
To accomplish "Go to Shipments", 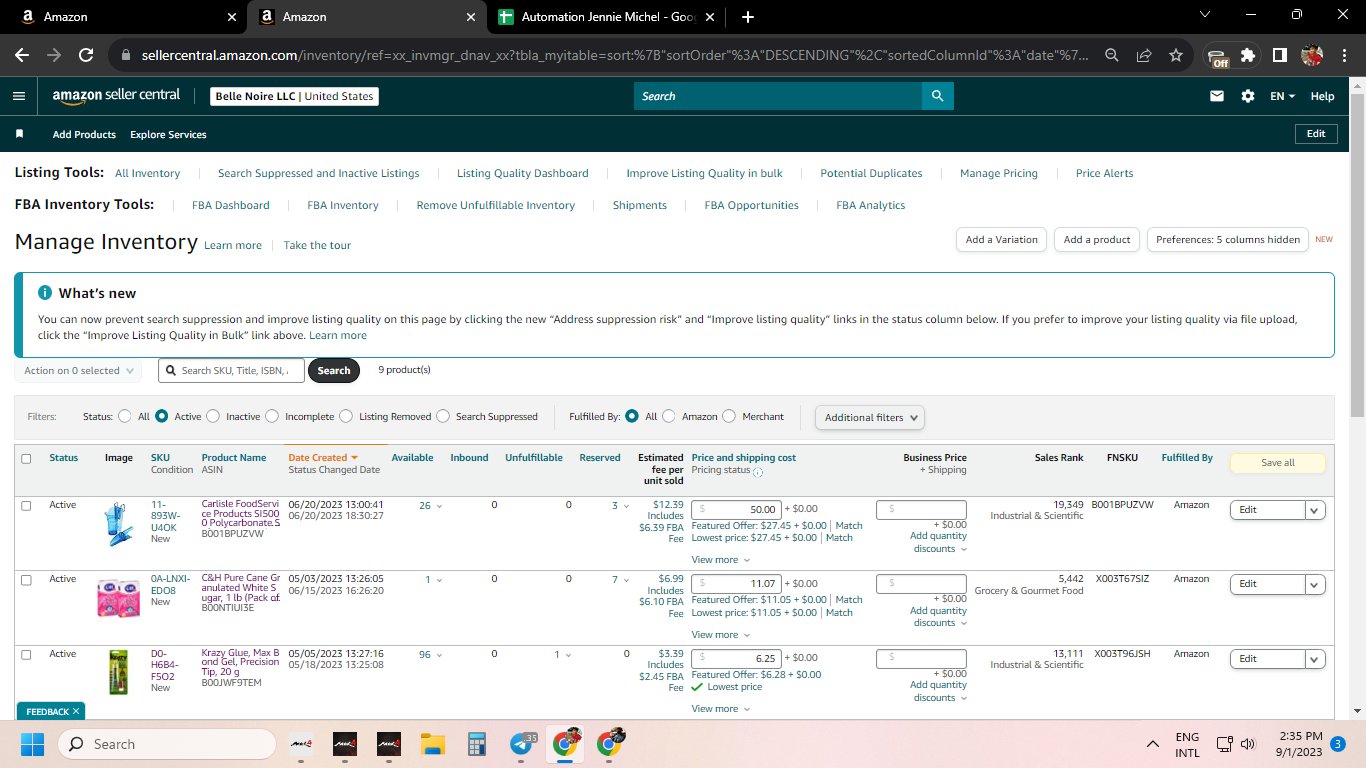I will 640,205.
